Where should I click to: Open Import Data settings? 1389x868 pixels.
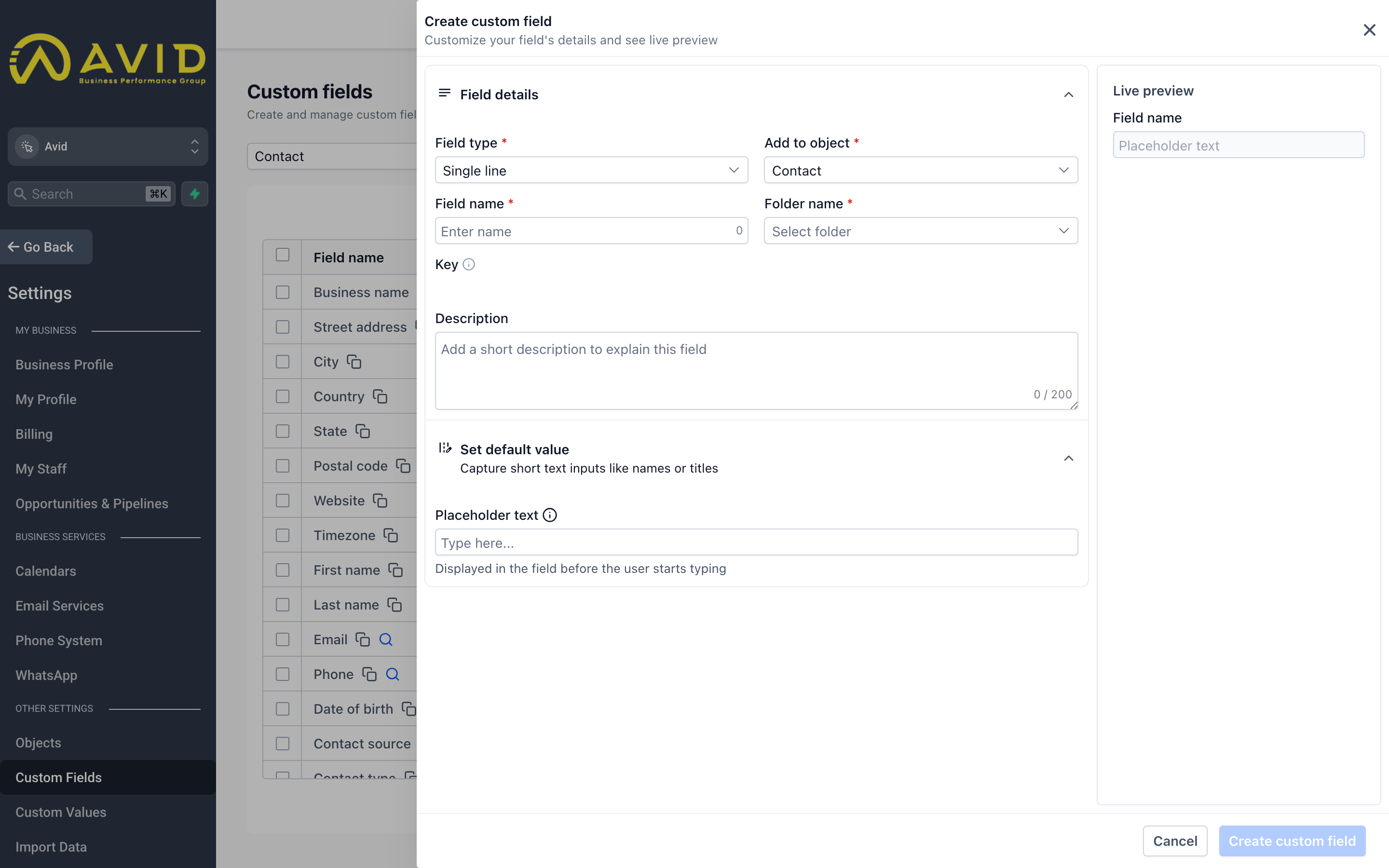[51, 847]
